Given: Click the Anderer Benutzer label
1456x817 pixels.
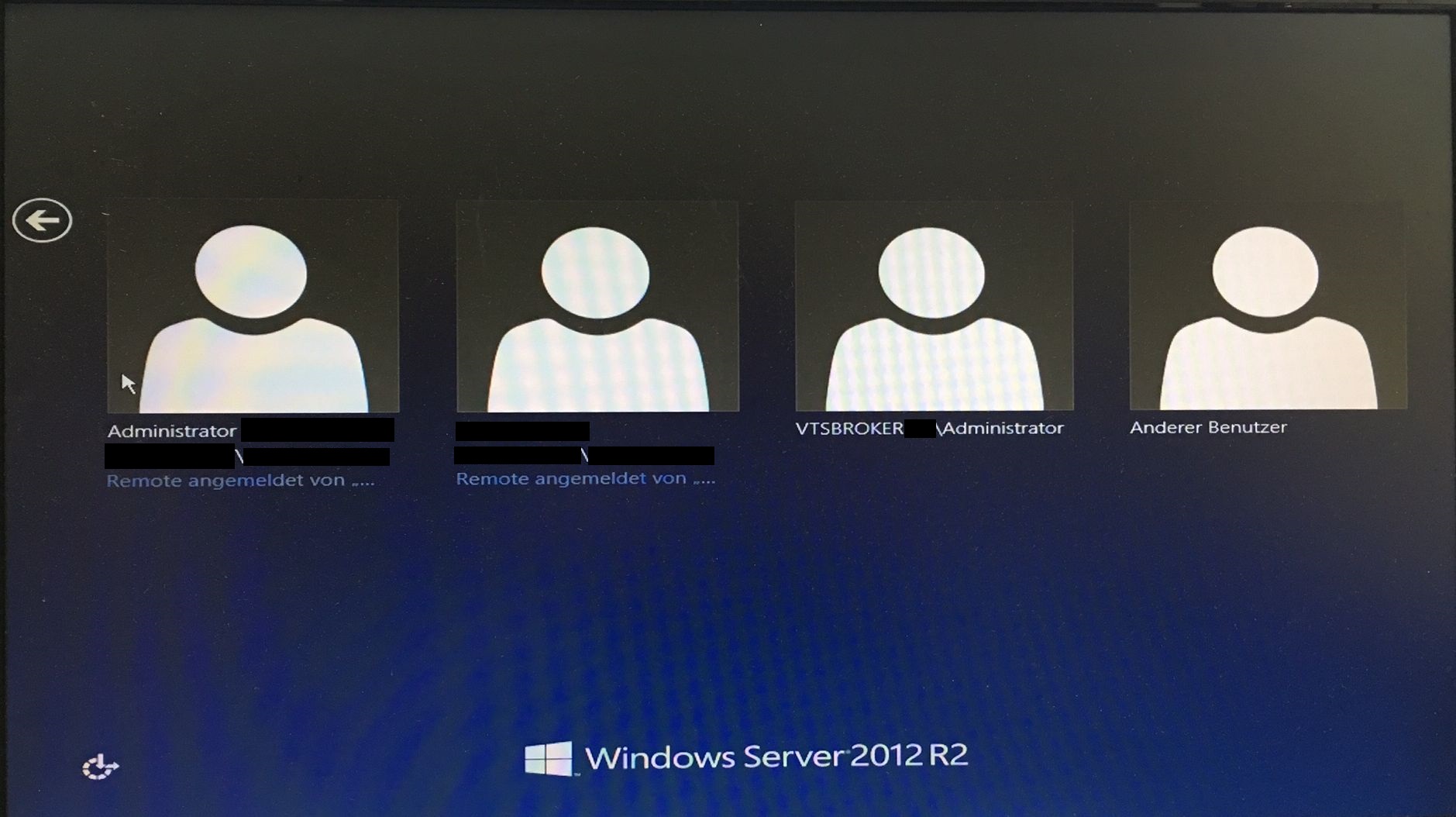Looking at the screenshot, I should 1208,427.
